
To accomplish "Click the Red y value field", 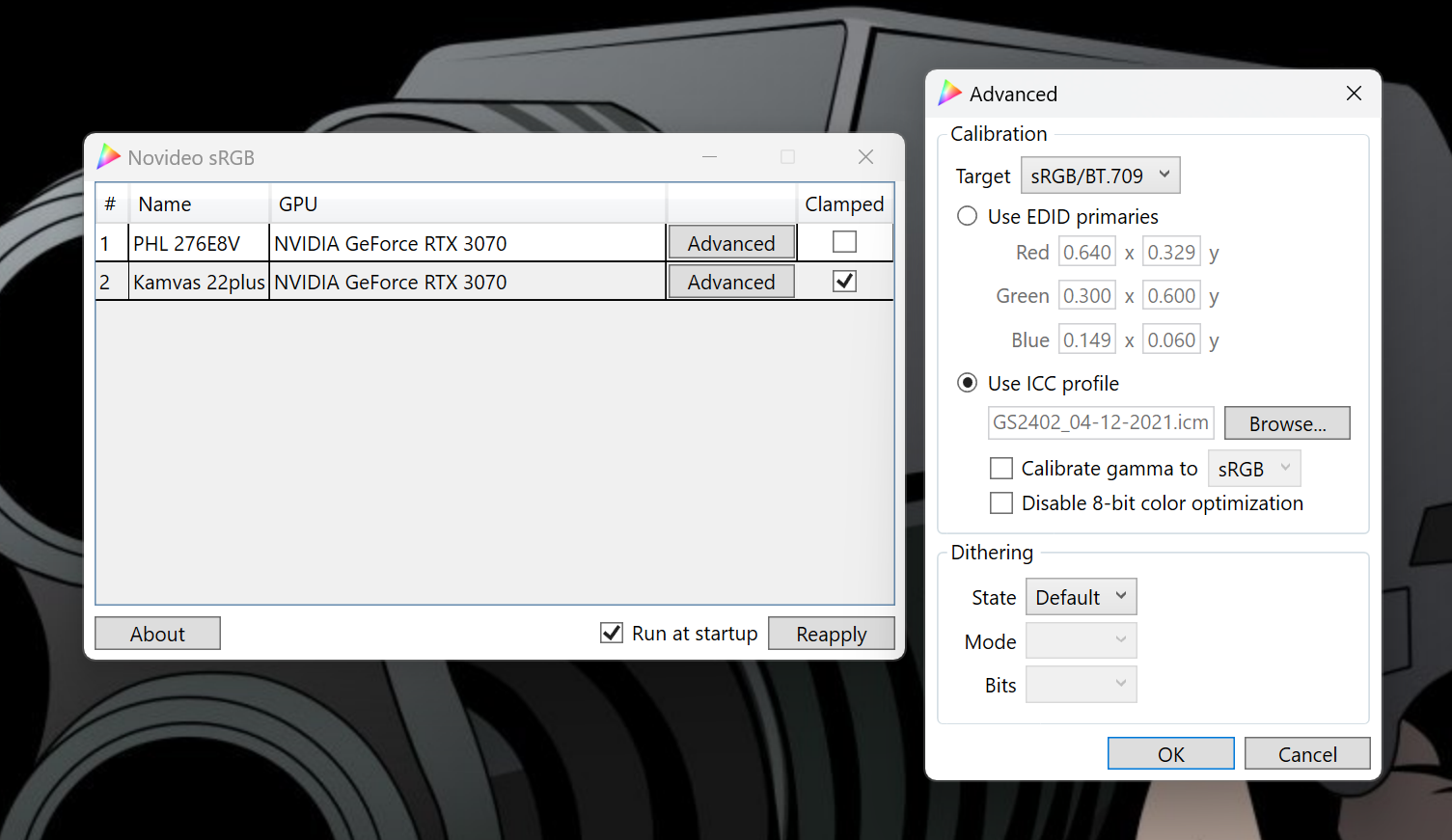I will click(1171, 253).
